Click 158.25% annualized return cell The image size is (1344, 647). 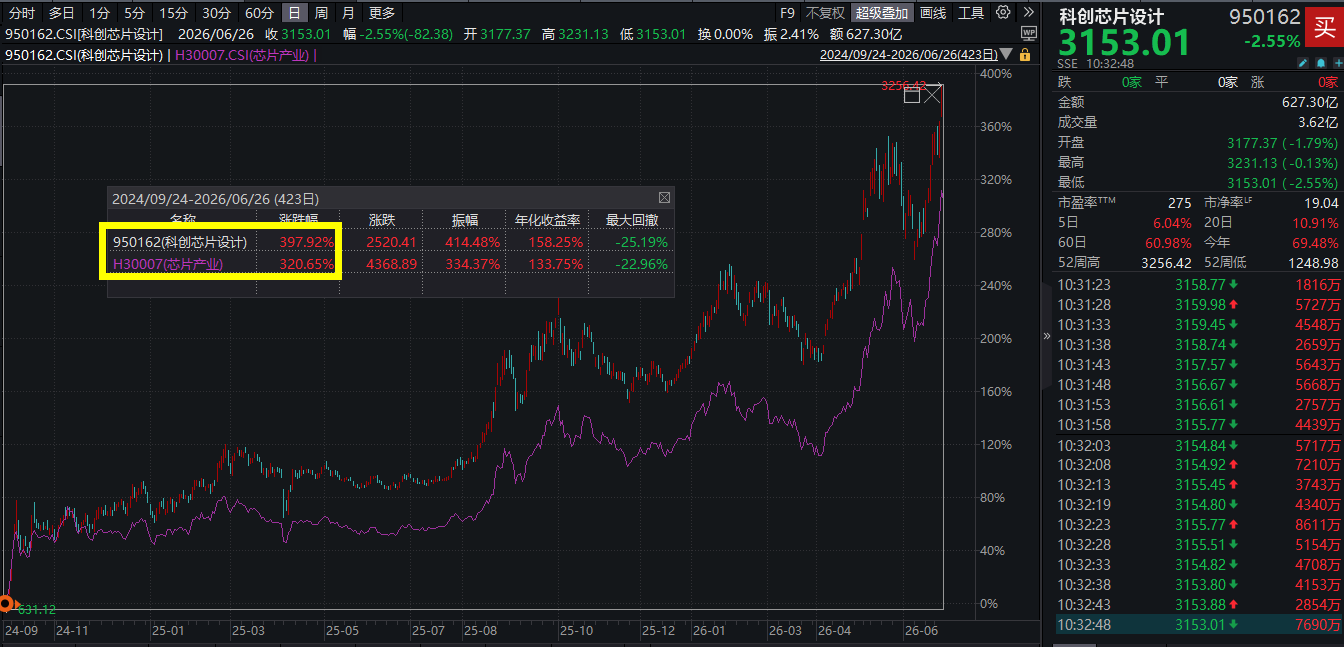555,242
